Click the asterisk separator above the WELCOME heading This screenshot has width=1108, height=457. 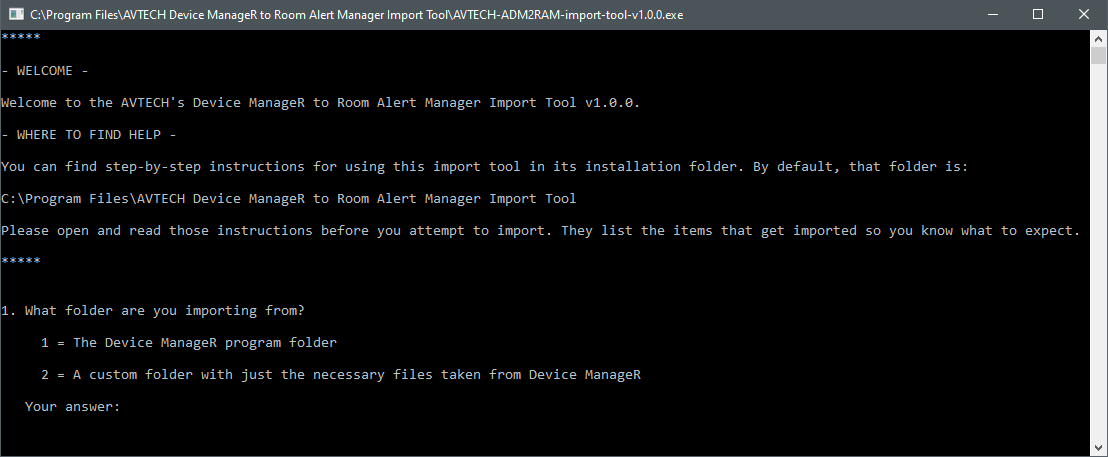pyautogui.click(x=20, y=39)
